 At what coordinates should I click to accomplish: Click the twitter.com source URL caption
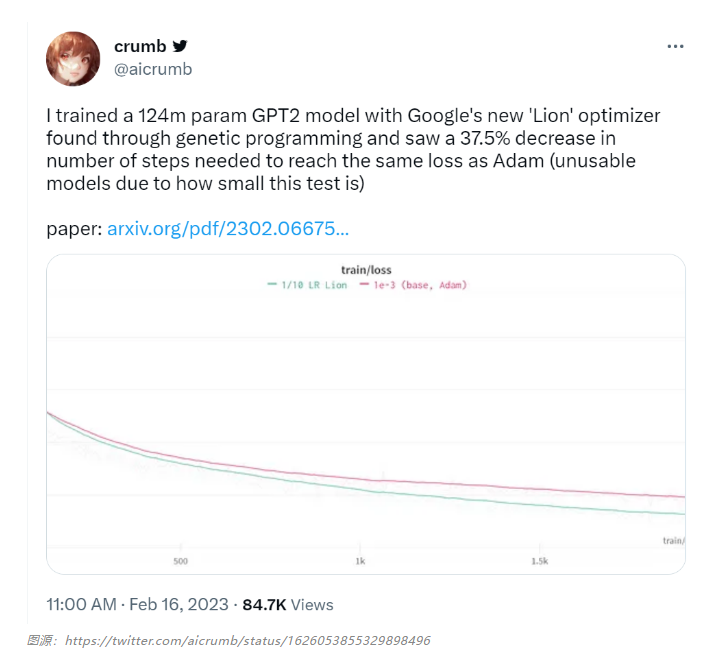[x=247, y=640]
